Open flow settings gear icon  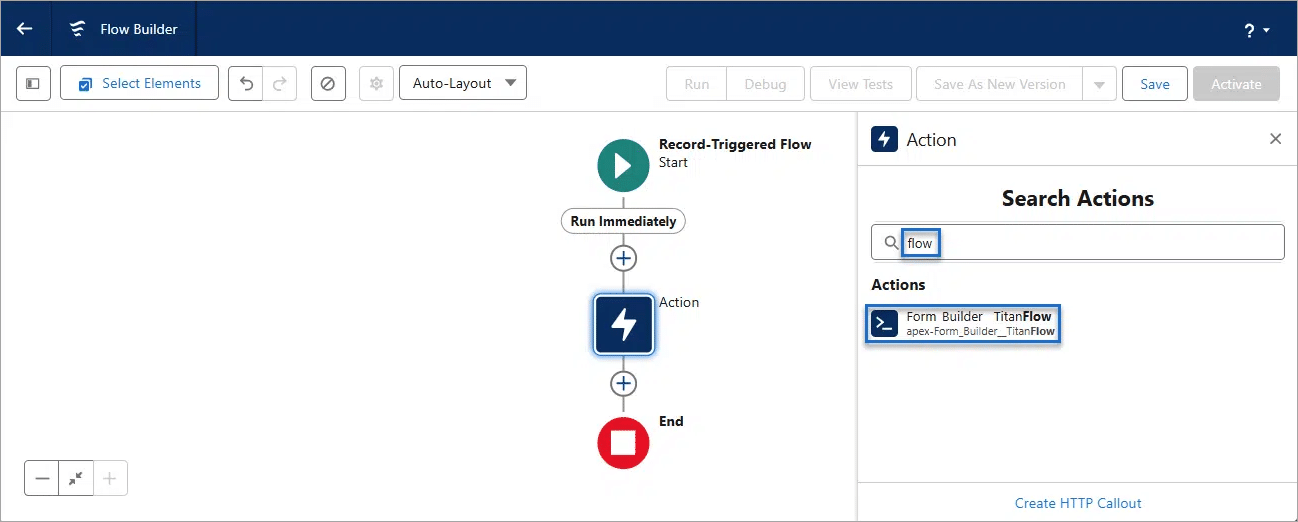(376, 84)
